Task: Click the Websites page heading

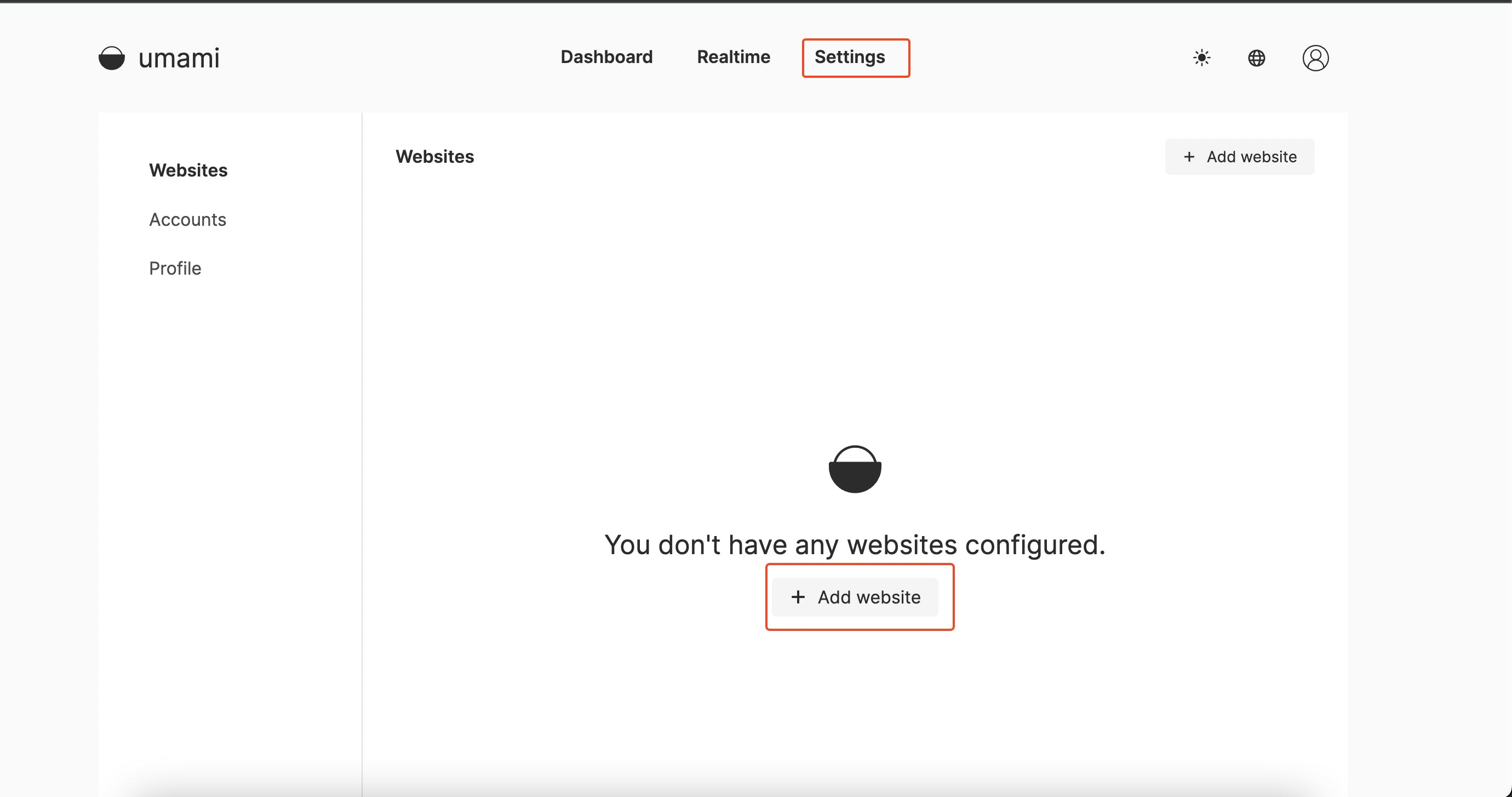Action: click(434, 156)
